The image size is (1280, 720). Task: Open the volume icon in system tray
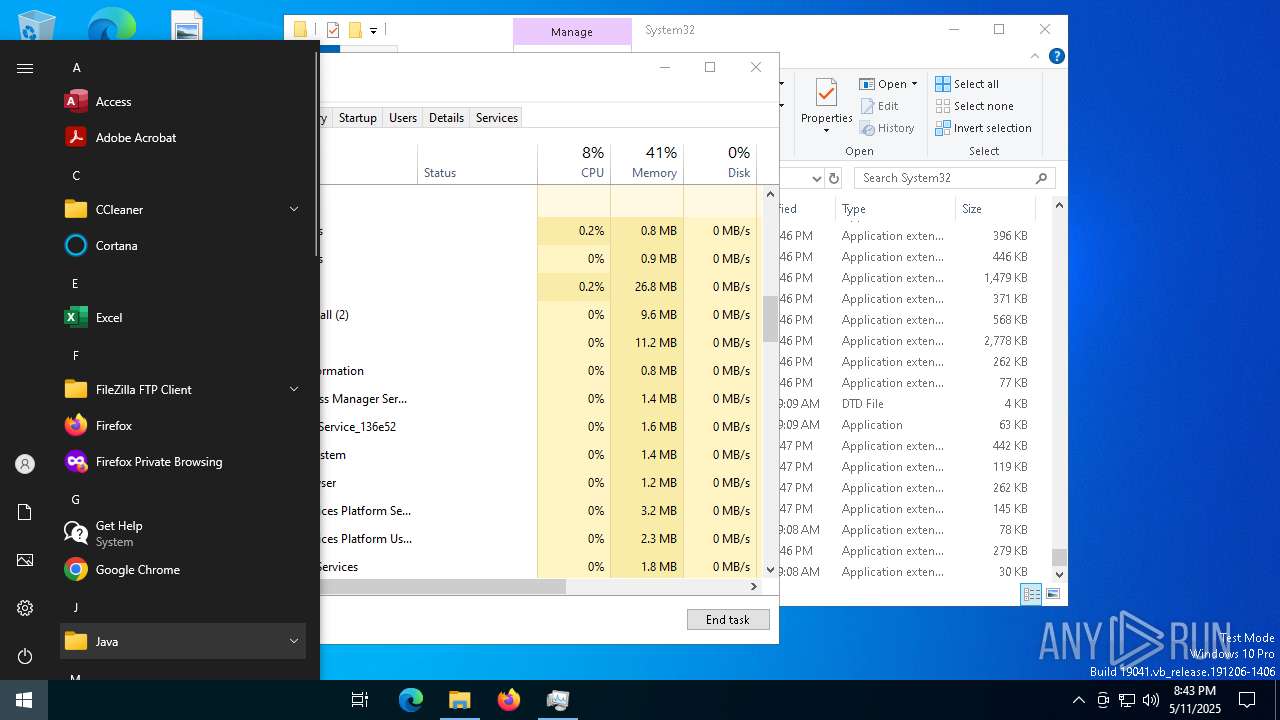1150,700
